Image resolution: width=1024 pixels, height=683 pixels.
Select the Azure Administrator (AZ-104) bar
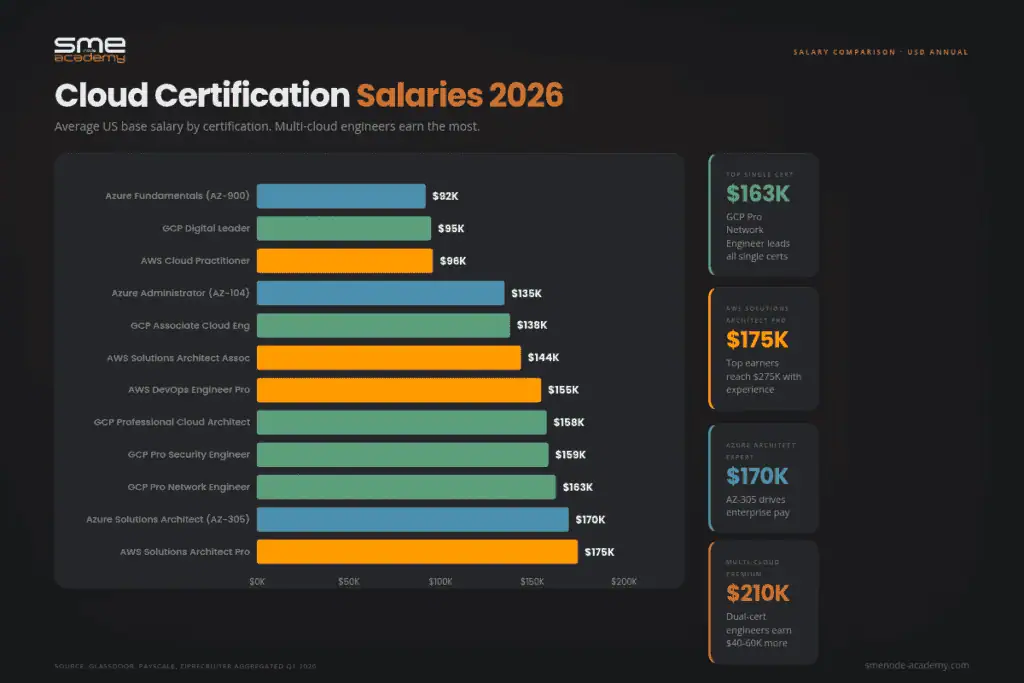[381, 293]
